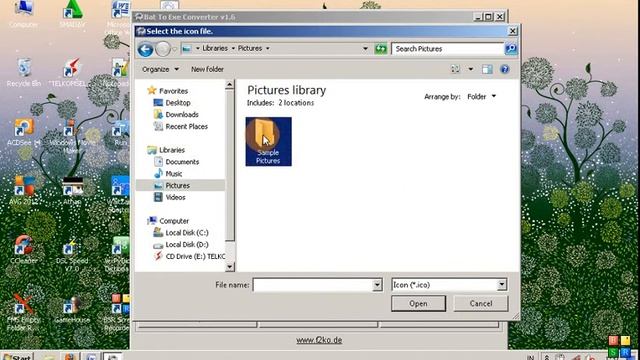Screen dimensions: 640x360
Task: Click the library icon in the address bar
Action: (187, 49)
